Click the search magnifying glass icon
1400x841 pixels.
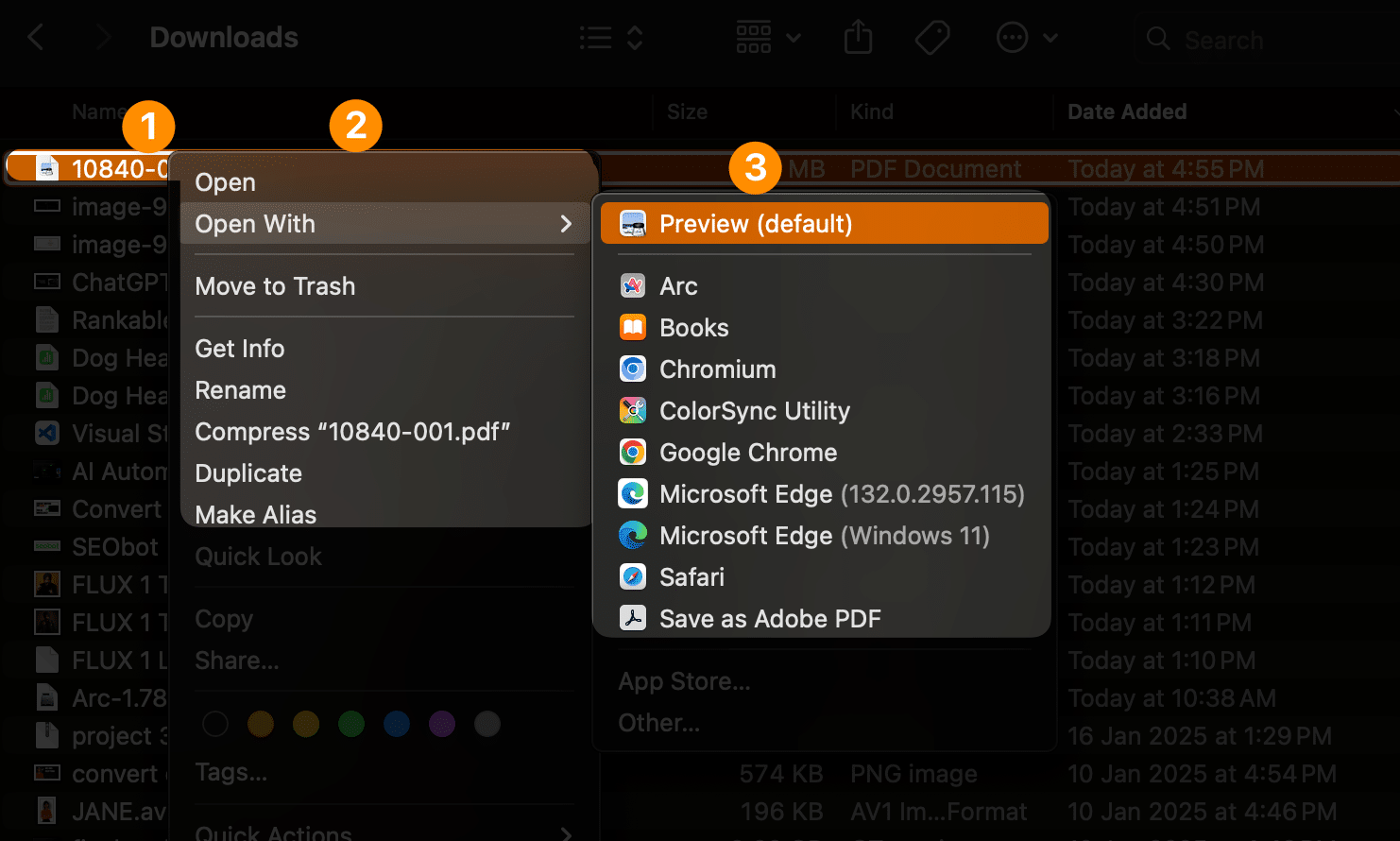point(1157,39)
